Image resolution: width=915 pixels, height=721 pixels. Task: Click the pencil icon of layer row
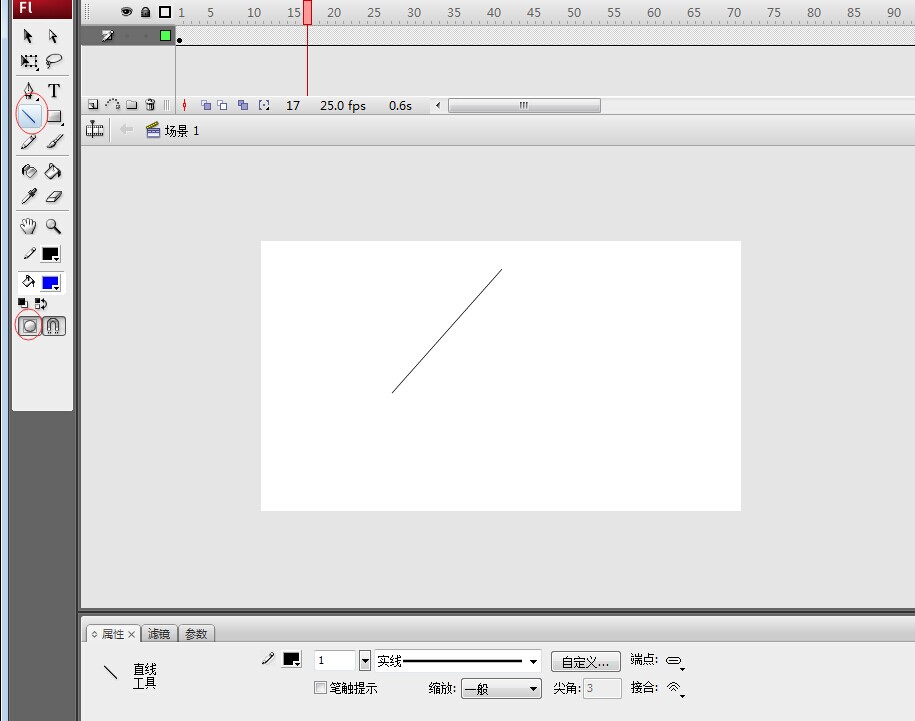coord(107,36)
